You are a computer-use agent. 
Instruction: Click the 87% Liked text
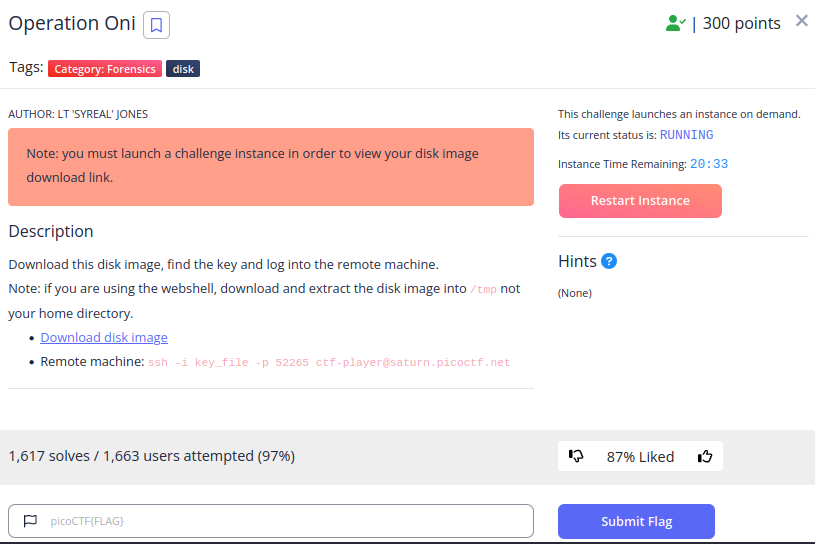(640, 457)
